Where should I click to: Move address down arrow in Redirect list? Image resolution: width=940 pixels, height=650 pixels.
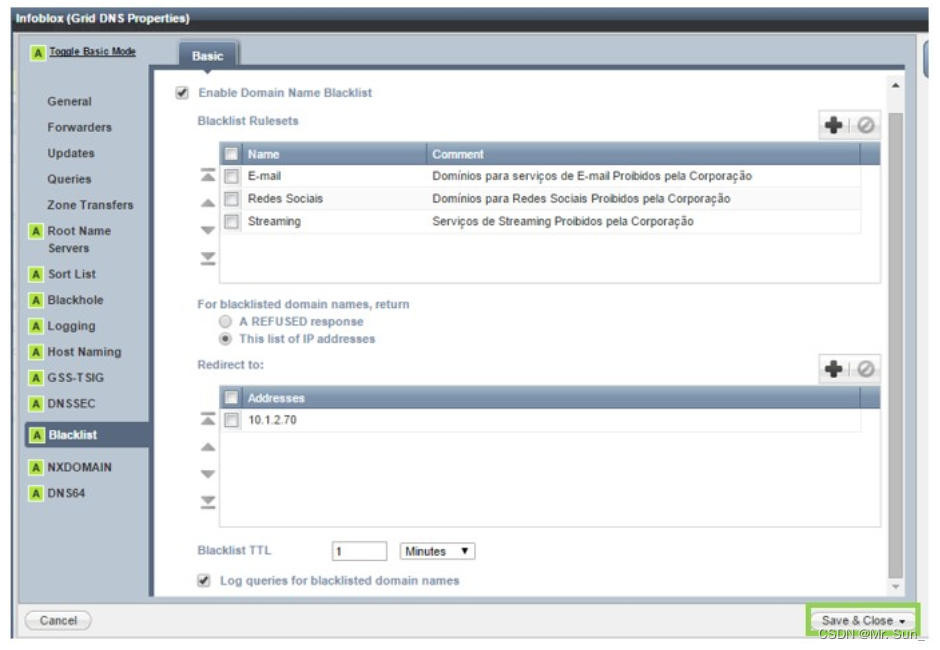[208, 474]
